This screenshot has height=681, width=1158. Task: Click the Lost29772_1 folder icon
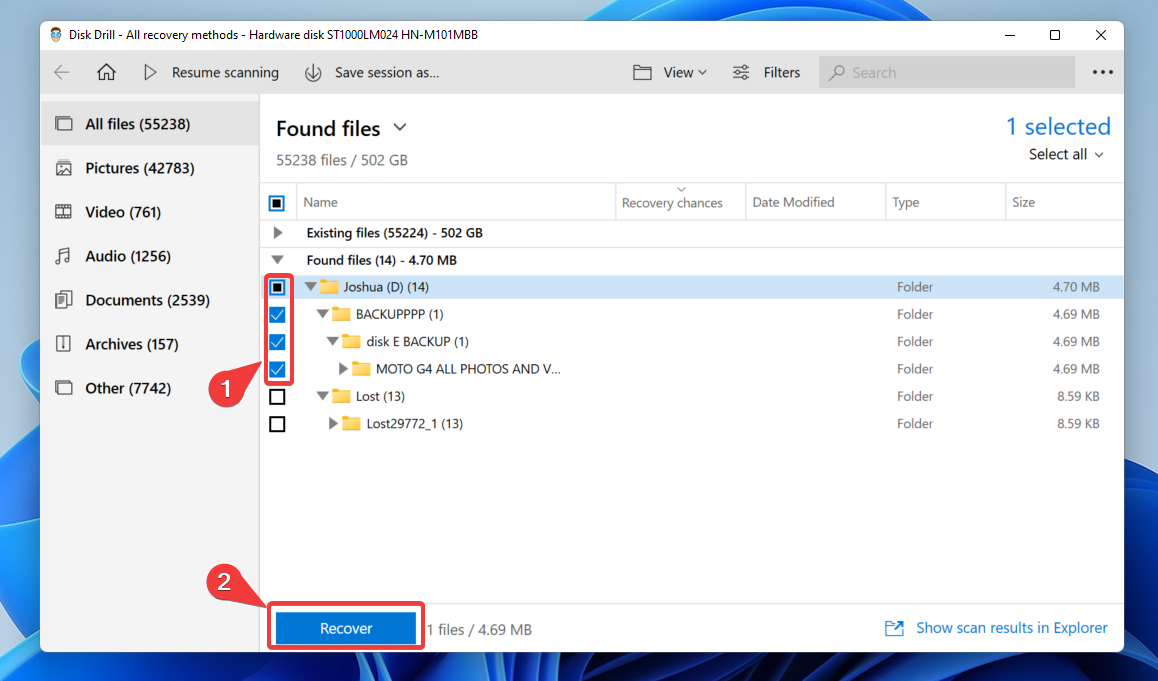click(352, 423)
